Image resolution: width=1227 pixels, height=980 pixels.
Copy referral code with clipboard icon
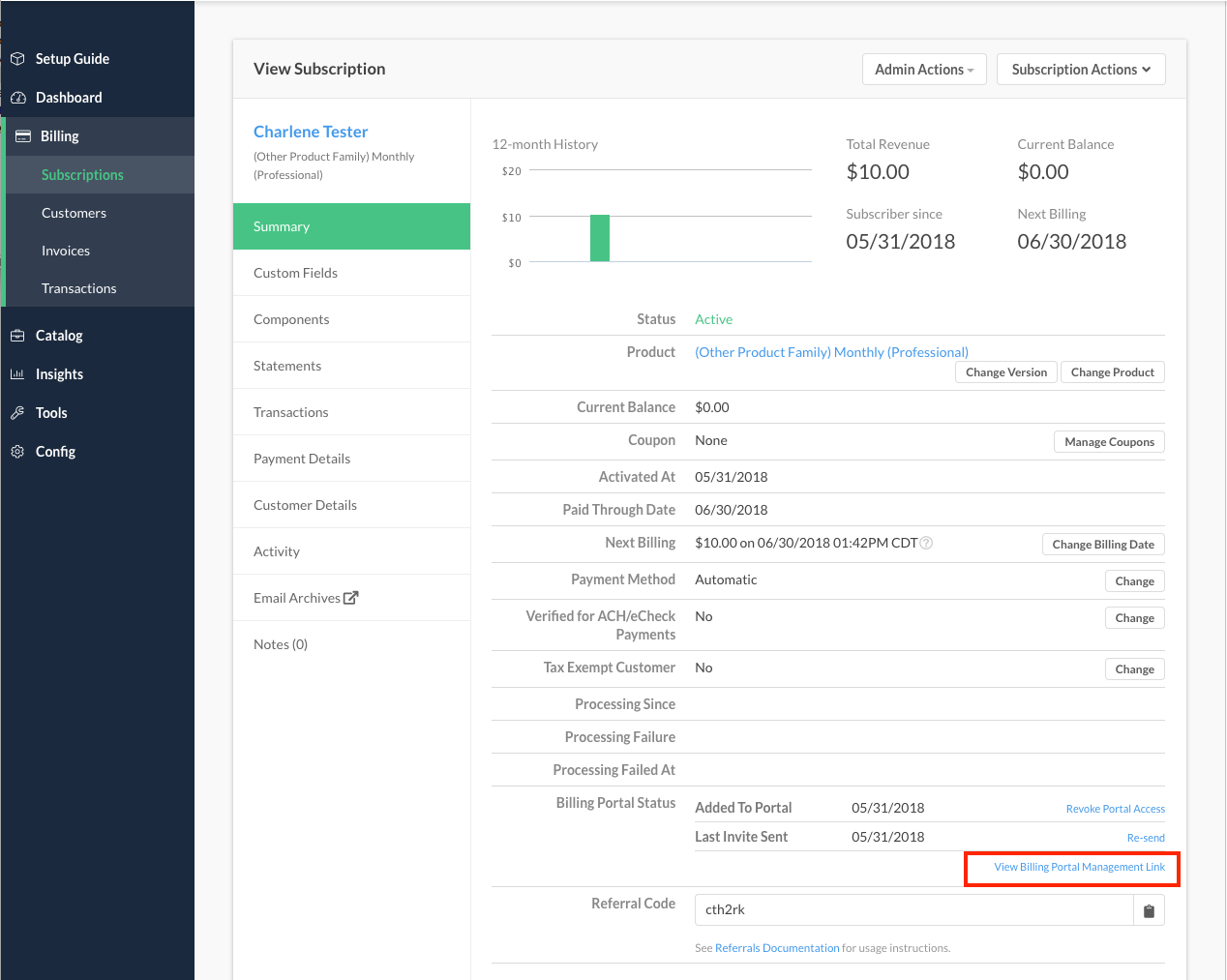pyautogui.click(x=1149, y=910)
